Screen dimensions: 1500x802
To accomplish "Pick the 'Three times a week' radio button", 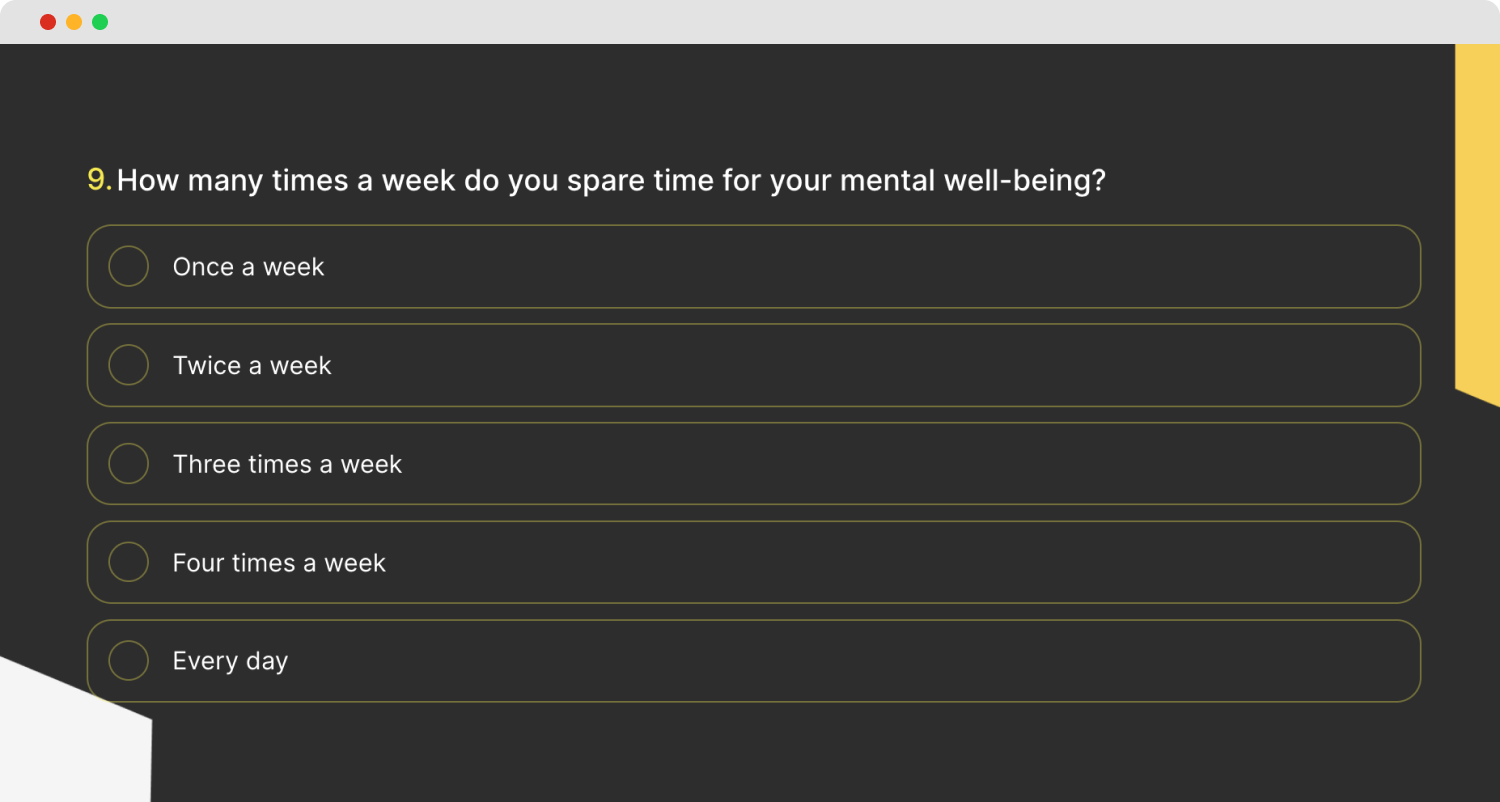I will (128, 464).
